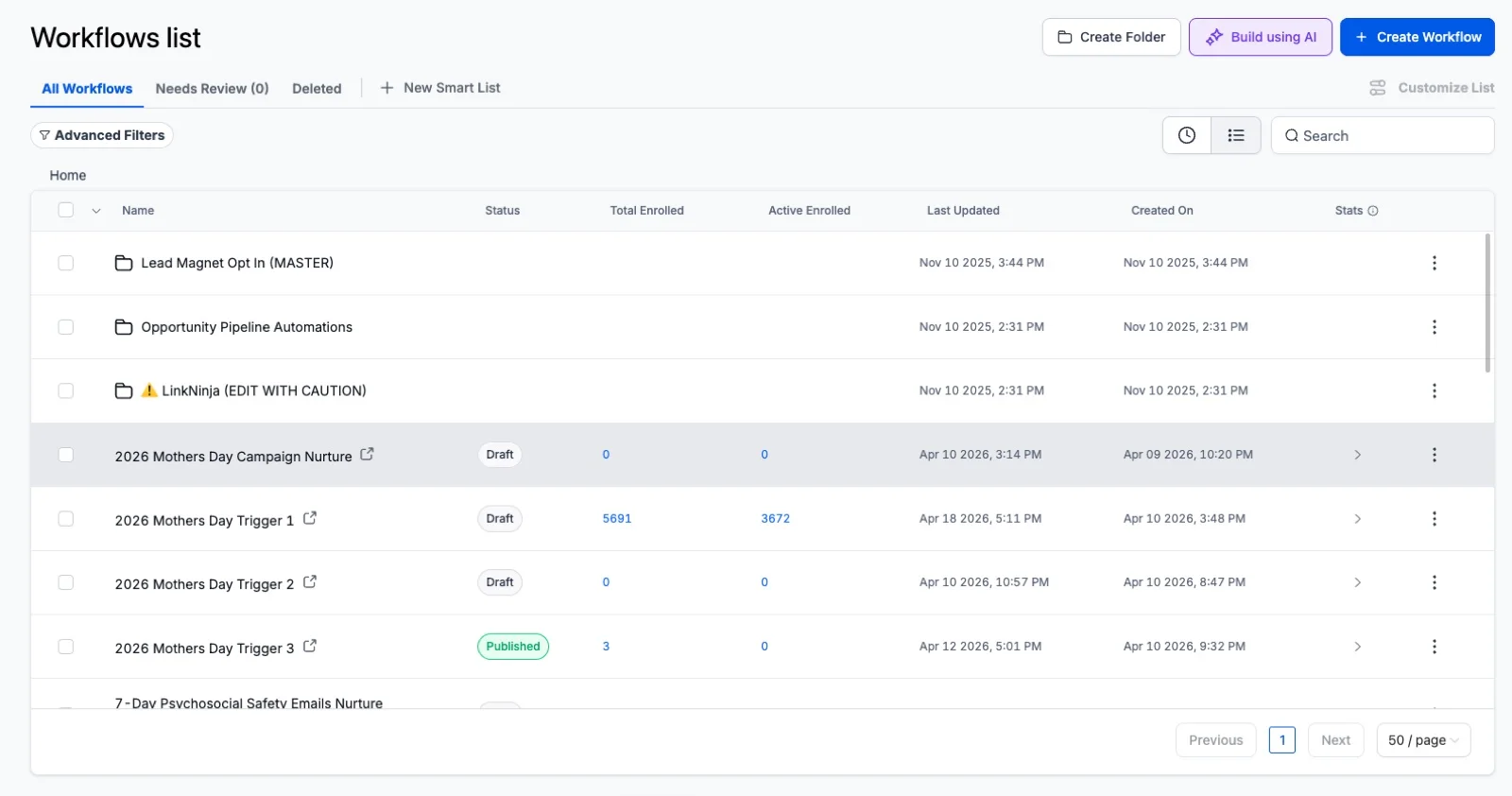Click the Total Enrolled column header

click(x=647, y=211)
